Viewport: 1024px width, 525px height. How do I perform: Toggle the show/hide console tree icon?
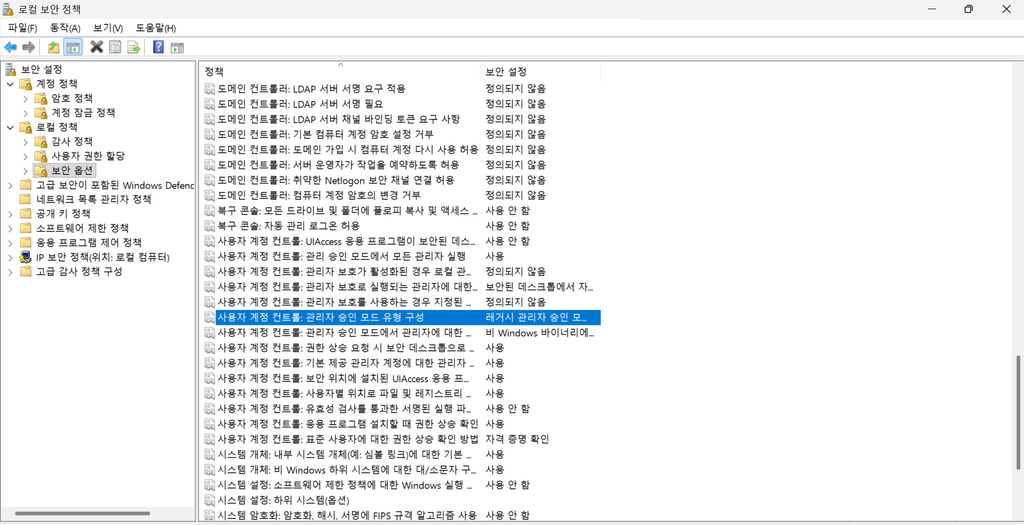click(x=73, y=47)
